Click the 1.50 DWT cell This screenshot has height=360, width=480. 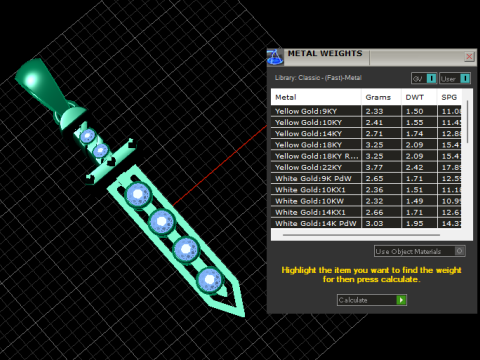pos(419,111)
